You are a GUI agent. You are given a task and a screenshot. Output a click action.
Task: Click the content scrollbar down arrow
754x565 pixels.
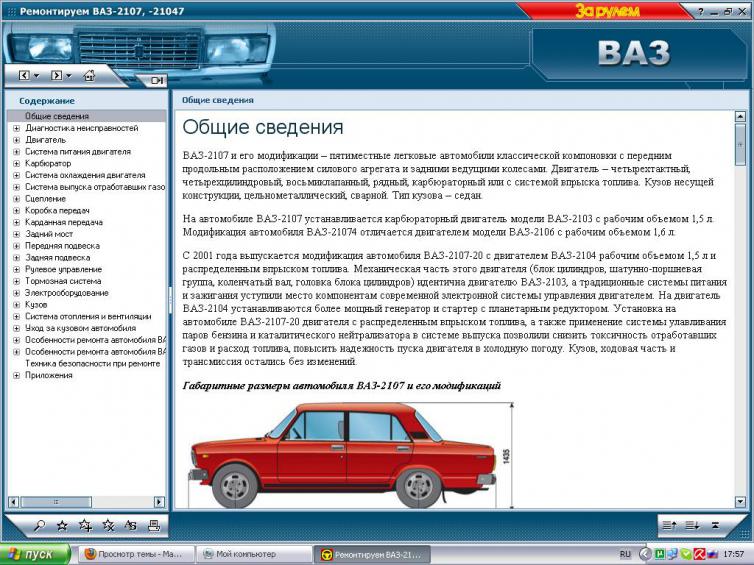740,502
